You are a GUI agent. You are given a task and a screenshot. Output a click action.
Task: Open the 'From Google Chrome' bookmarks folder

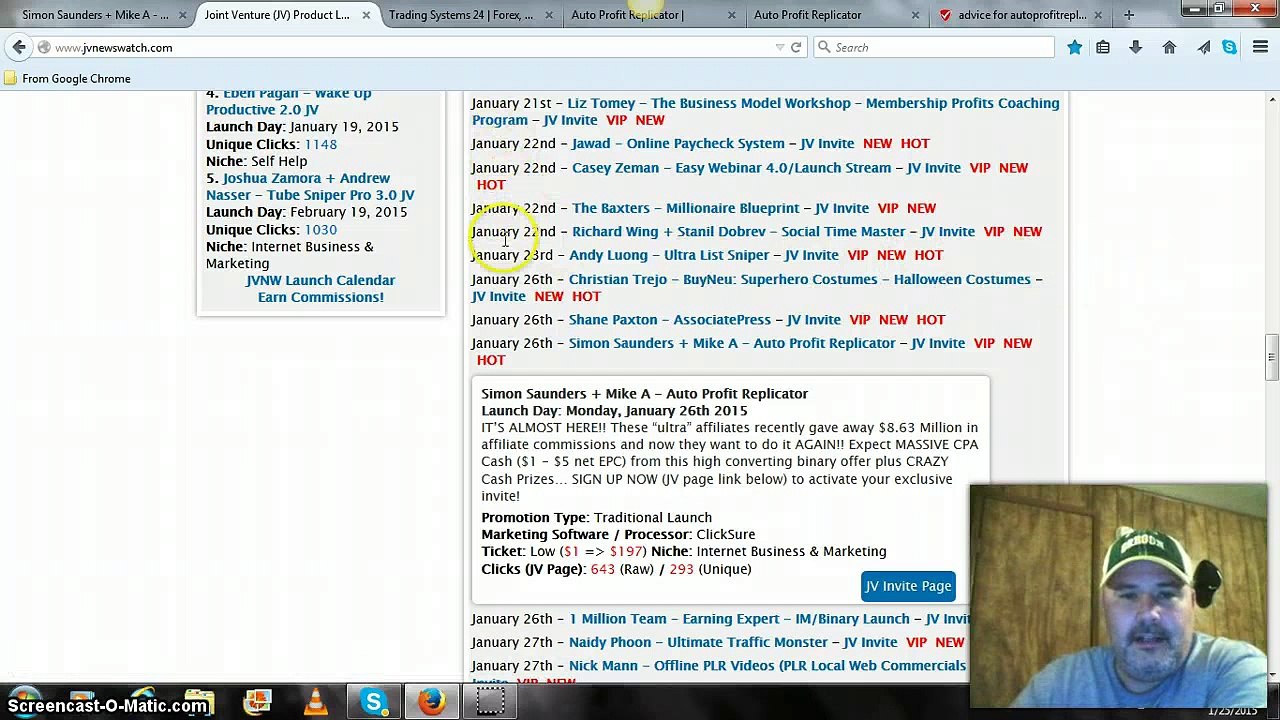pyautogui.click(x=68, y=78)
